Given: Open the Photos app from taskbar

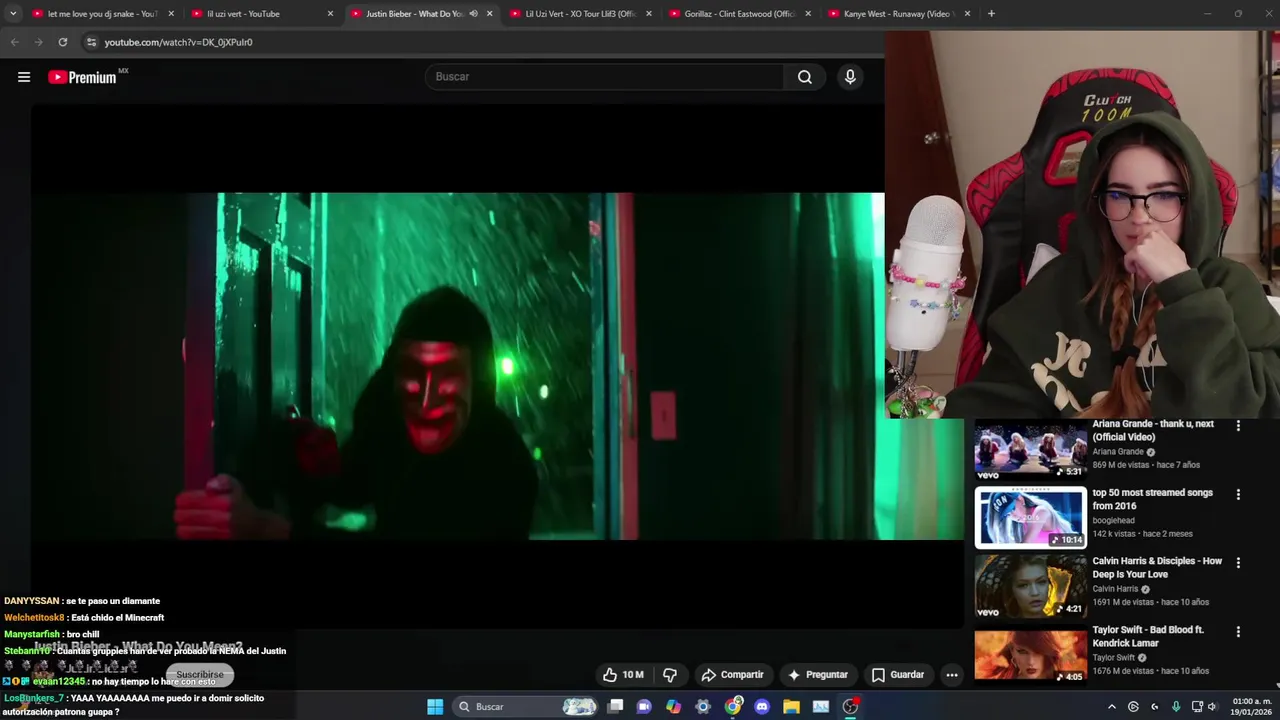Looking at the screenshot, I should pos(821,707).
